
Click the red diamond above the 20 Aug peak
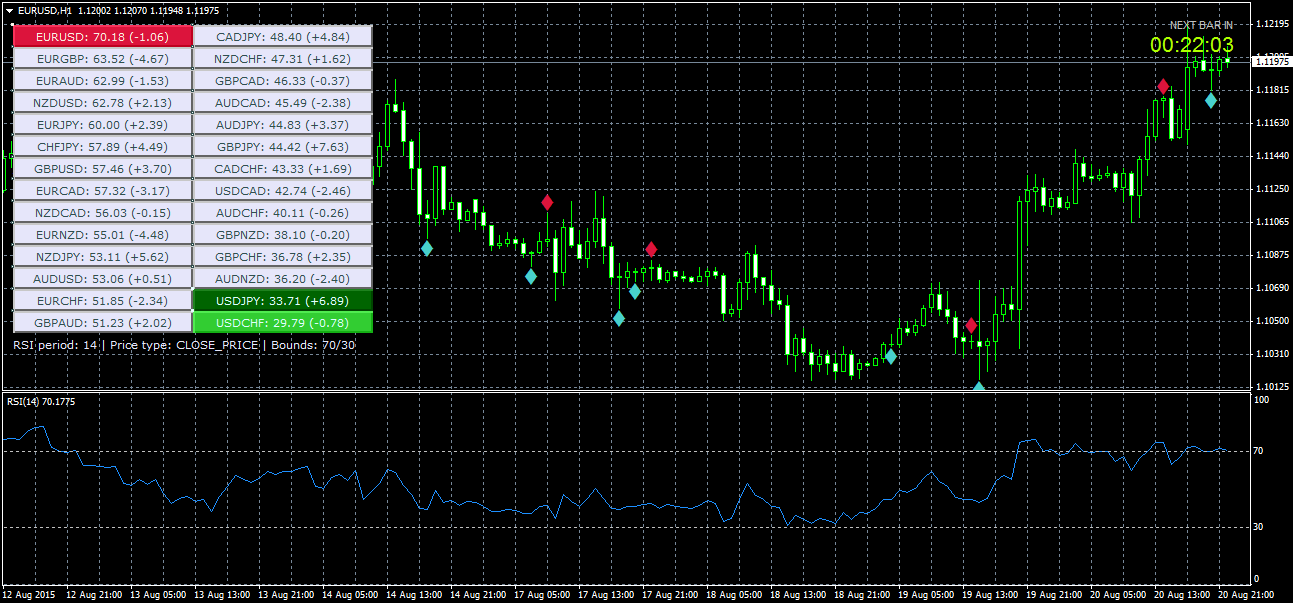pyautogui.click(x=1163, y=87)
